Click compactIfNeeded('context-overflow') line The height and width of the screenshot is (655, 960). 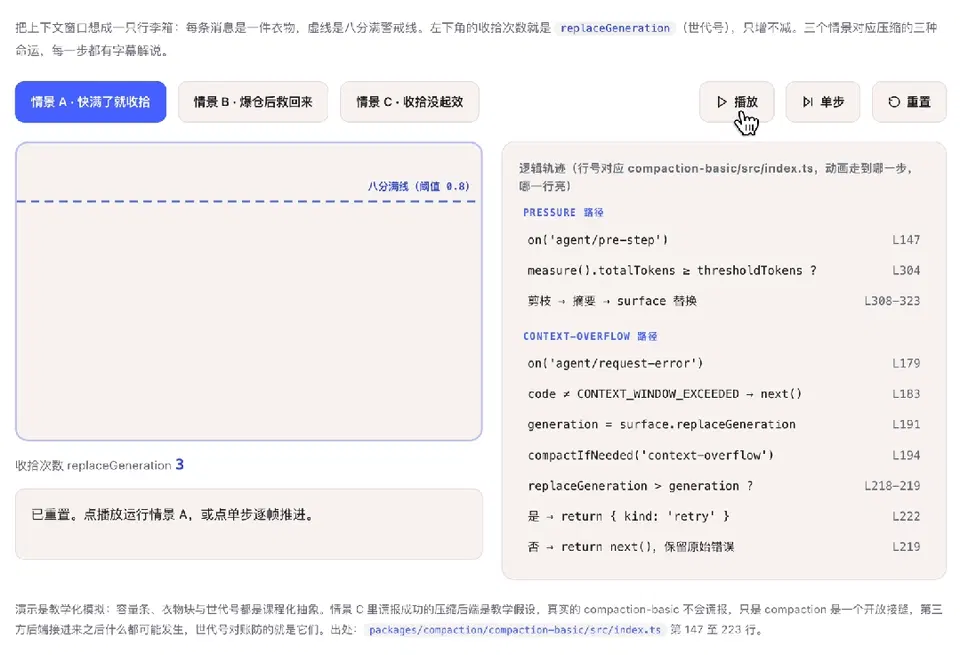[x=724, y=455]
